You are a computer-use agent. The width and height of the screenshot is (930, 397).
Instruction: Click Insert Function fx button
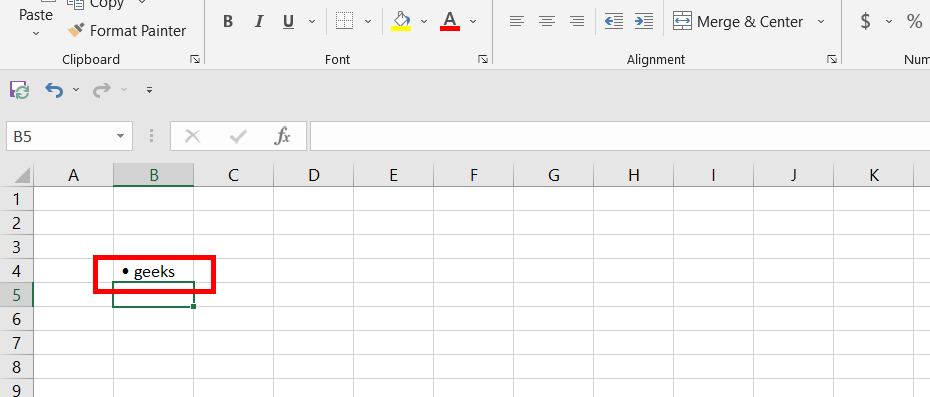coord(282,136)
